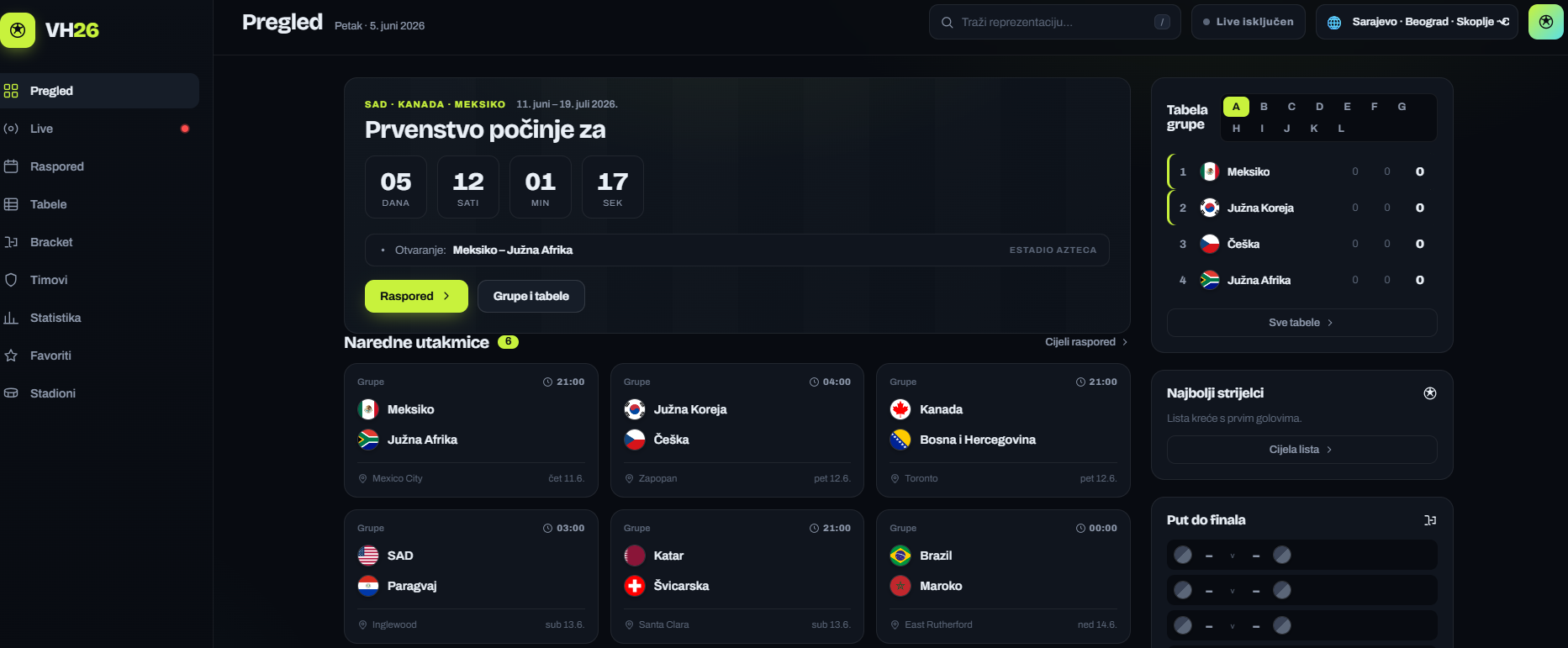Click the Statistika bar chart icon
The height and width of the screenshot is (648, 1568).
click(11, 318)
